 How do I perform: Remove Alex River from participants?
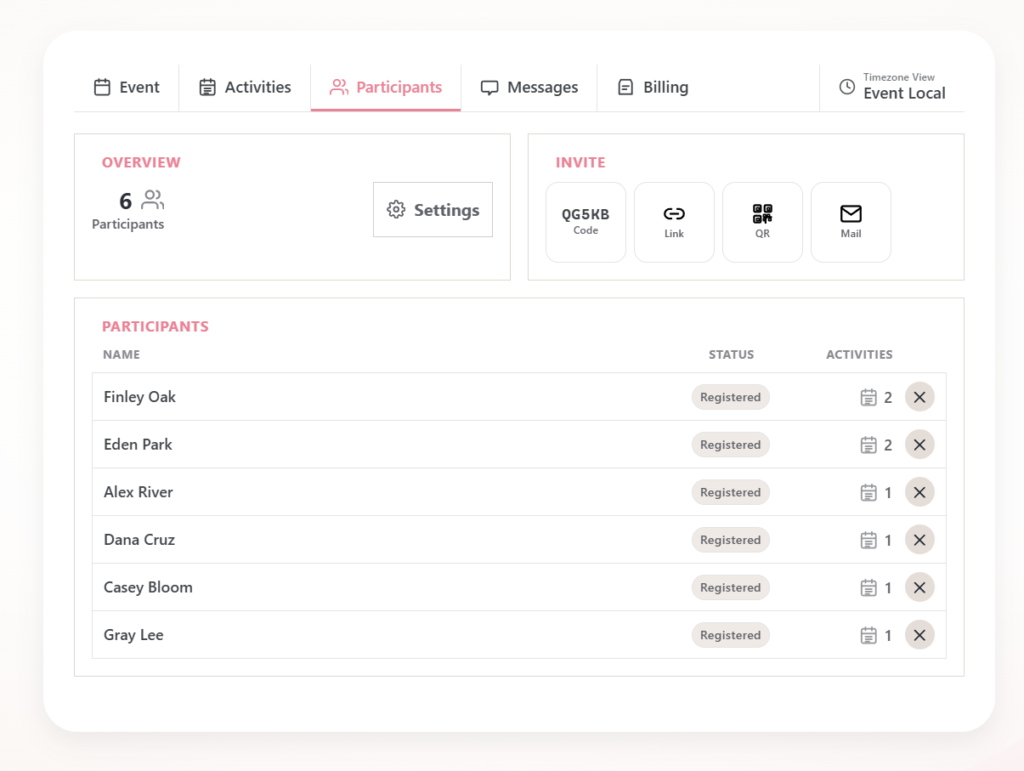pos(920,492)
